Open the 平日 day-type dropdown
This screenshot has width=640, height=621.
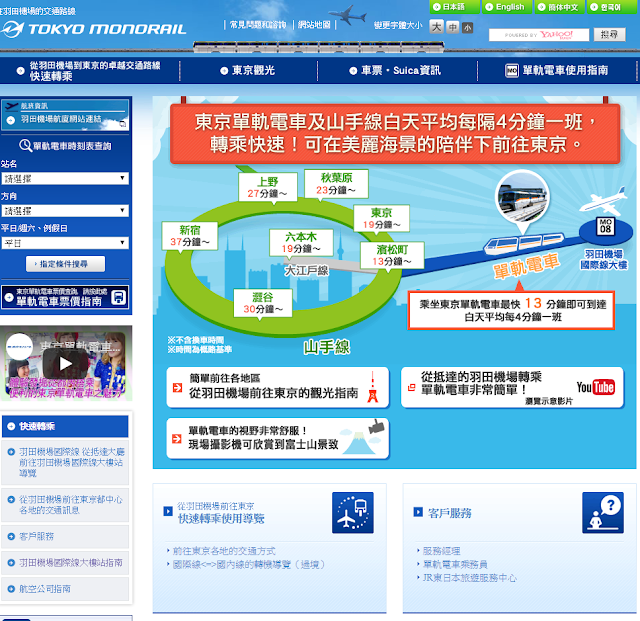[65, 243]
